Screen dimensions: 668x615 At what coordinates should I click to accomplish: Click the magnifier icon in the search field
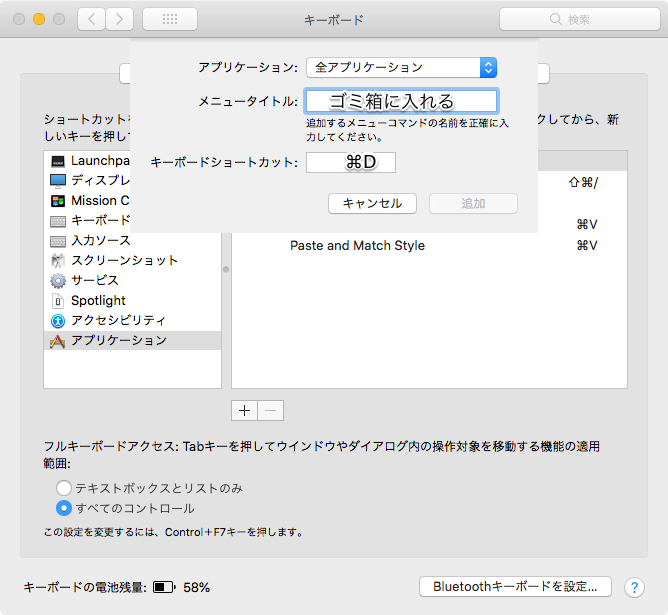(x=556, y=19)
